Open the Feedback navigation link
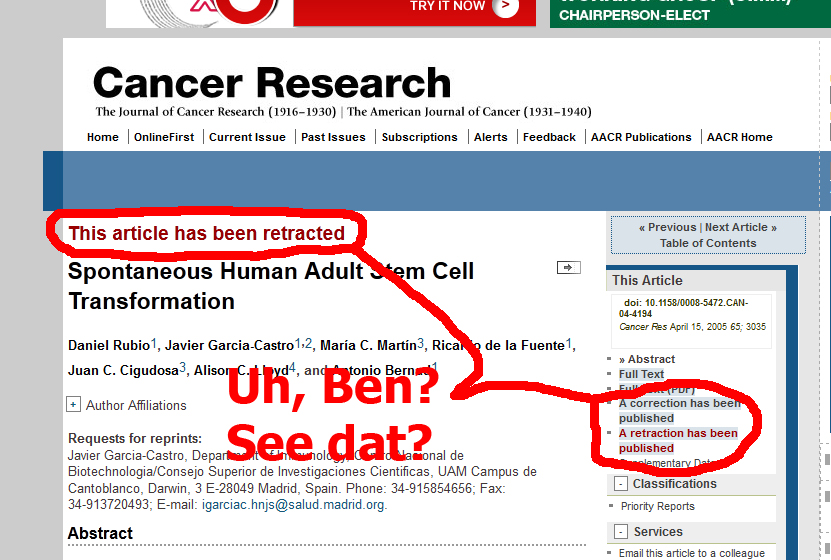This screenshot has height=560, width=831. tap(549, 137)
